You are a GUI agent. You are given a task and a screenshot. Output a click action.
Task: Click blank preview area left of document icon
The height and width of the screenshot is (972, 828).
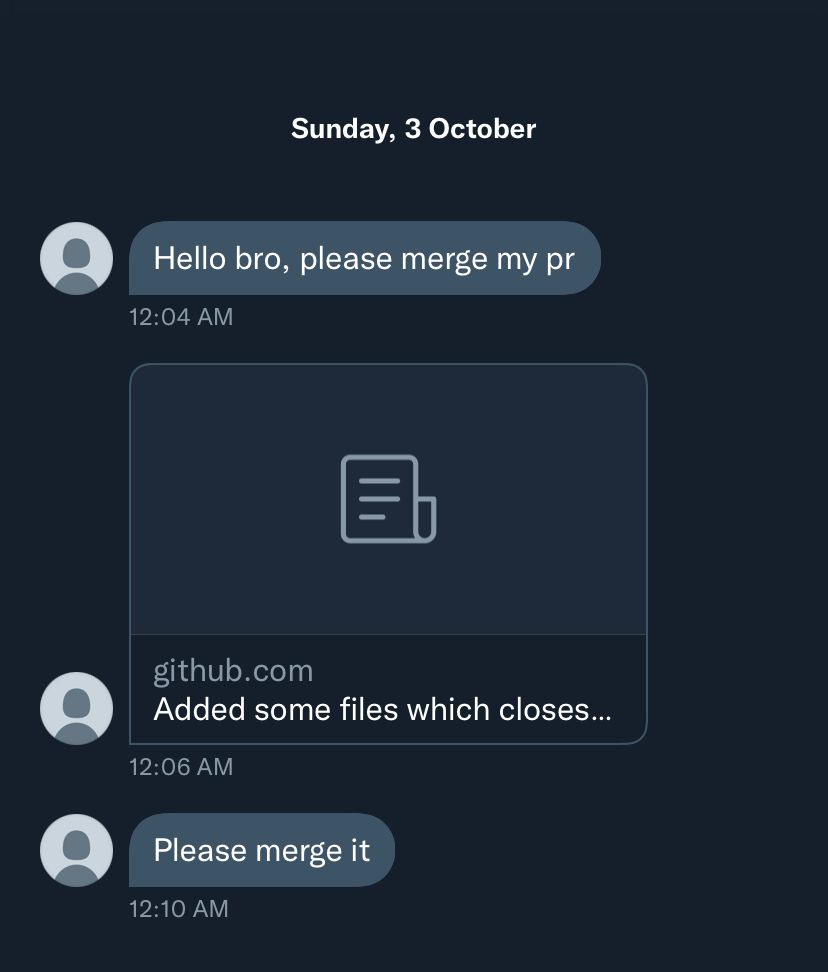pos(236,499)
